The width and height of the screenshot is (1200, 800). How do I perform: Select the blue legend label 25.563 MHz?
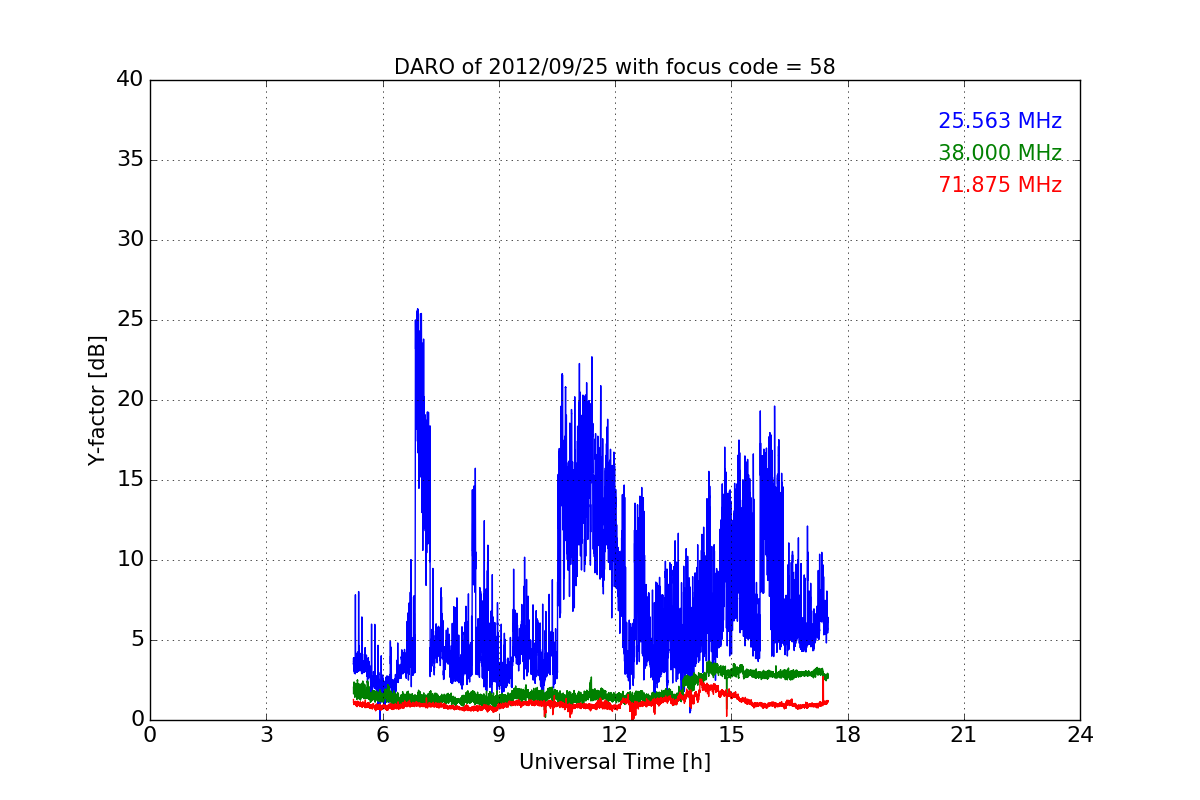pyautogui.click(x=1000, y=122)
